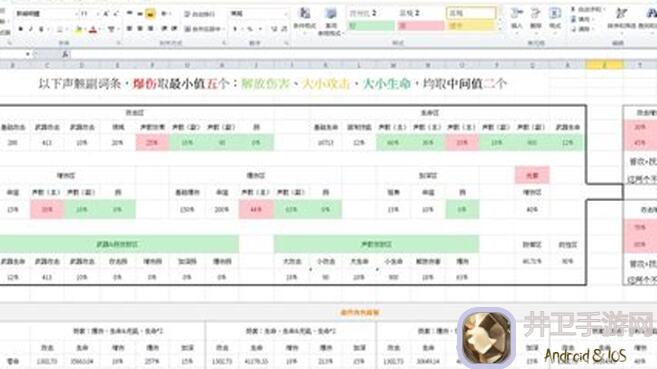This screenshot has height=369, width=657.
Task: Apply the green 好 cell style
Action: click(371, 26)
